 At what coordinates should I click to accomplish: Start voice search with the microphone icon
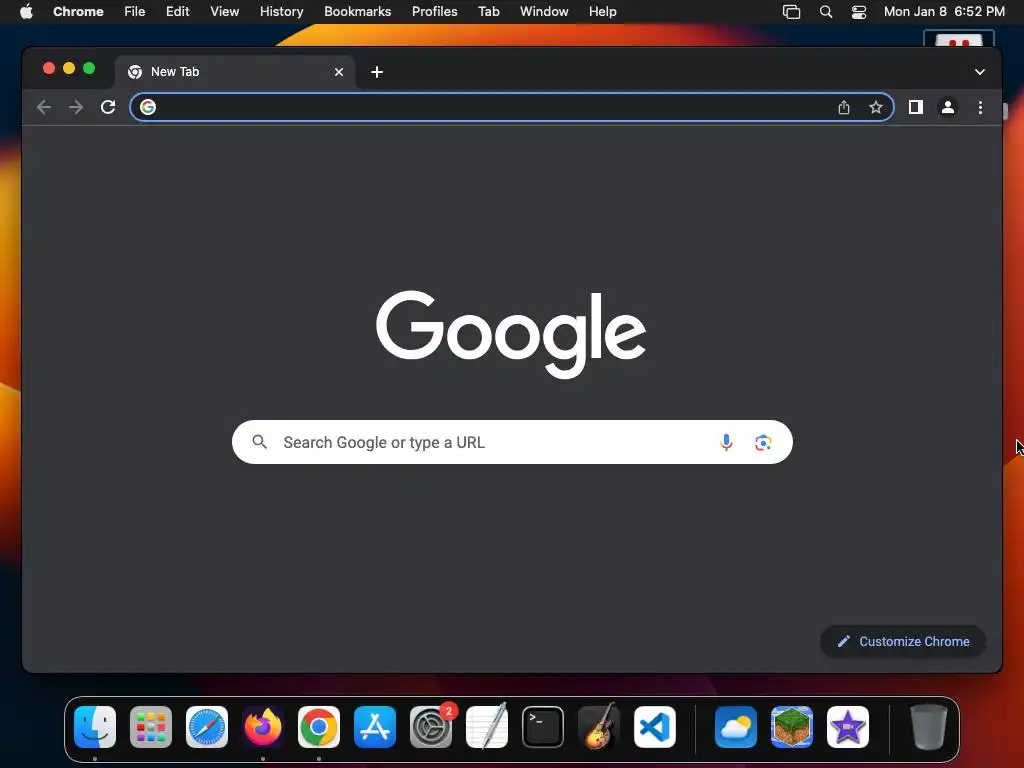(726, 442)
